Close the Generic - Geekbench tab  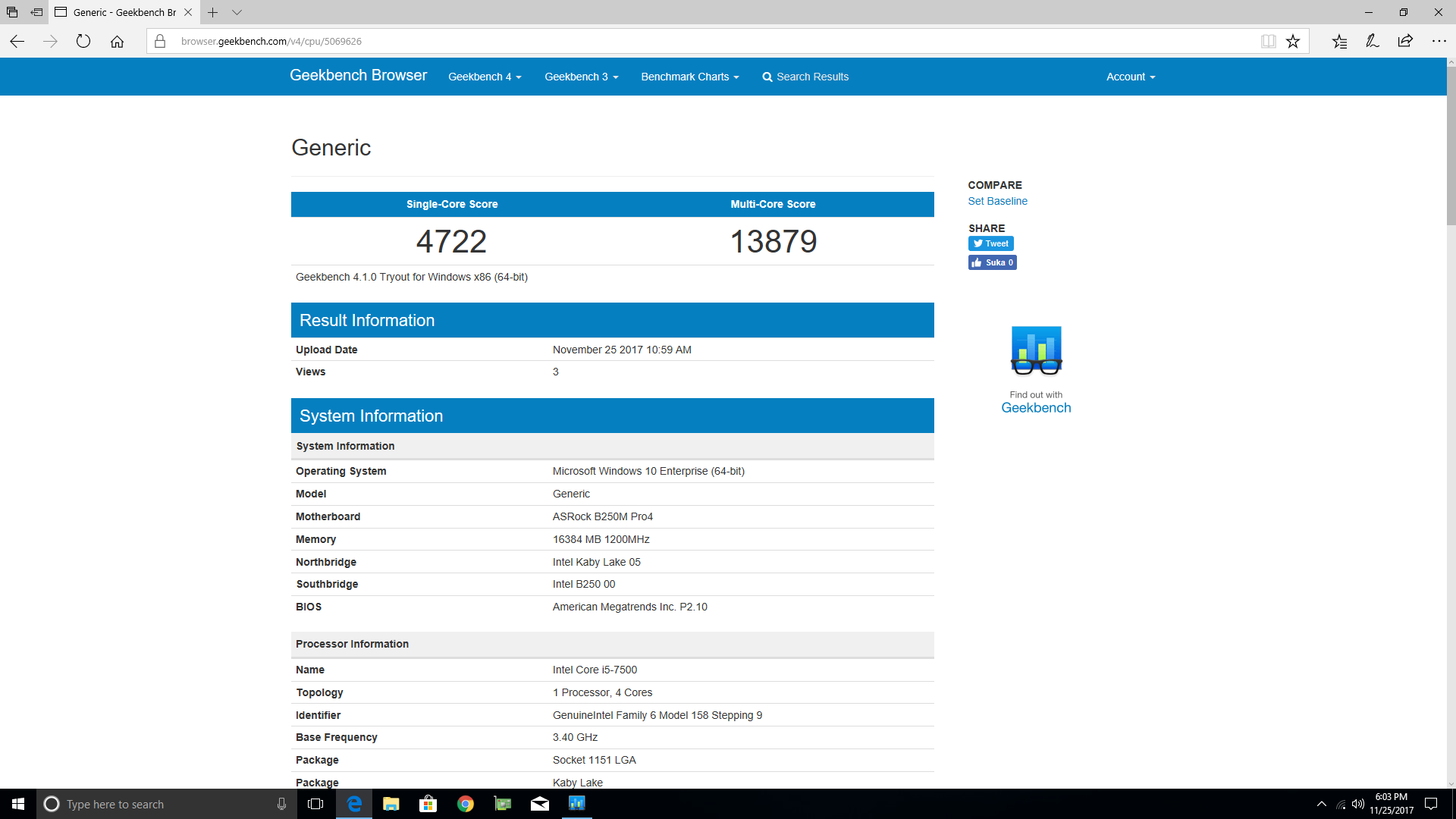[188, 12]
